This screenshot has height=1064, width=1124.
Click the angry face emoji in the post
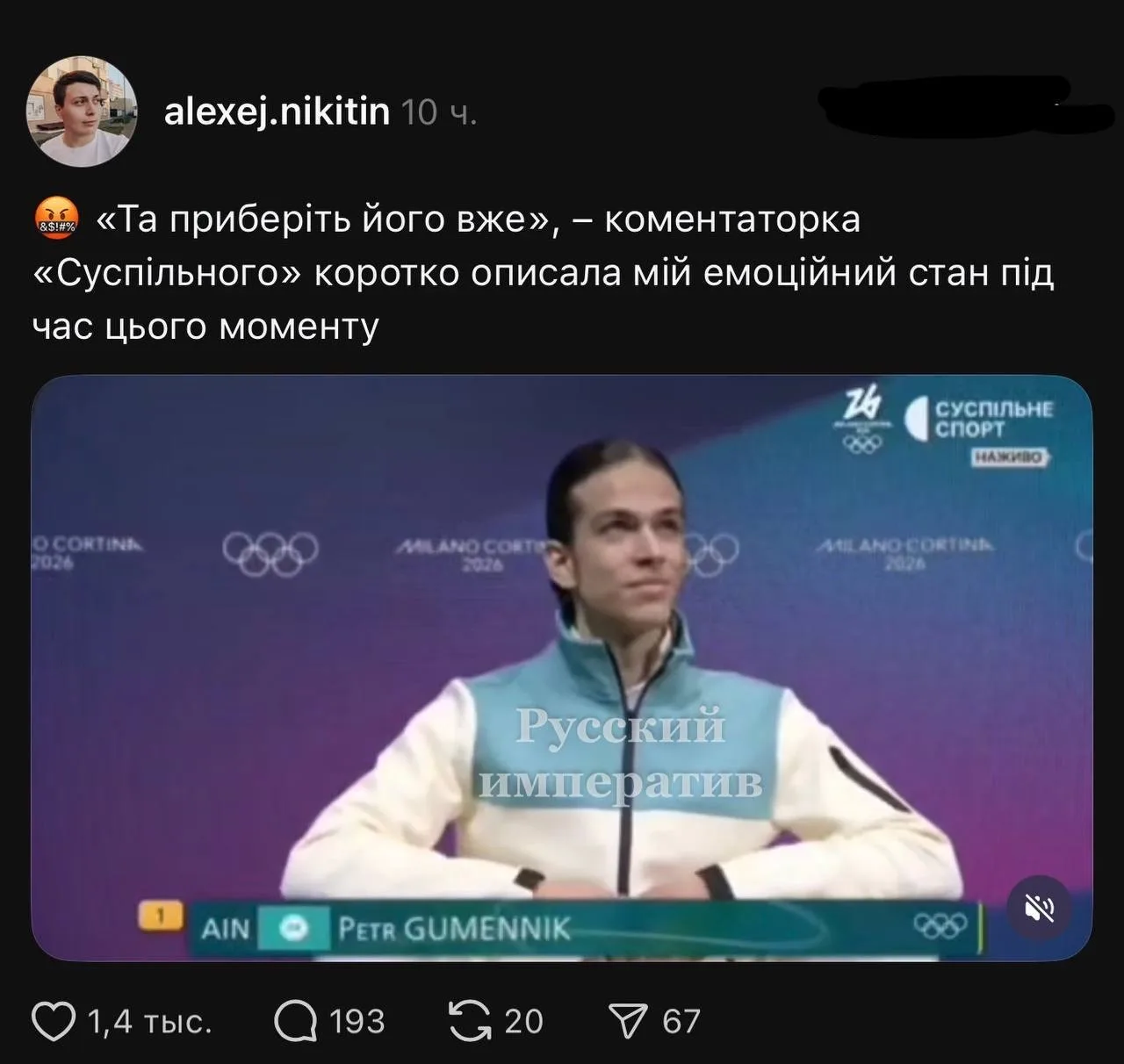(x=56, y=219)
